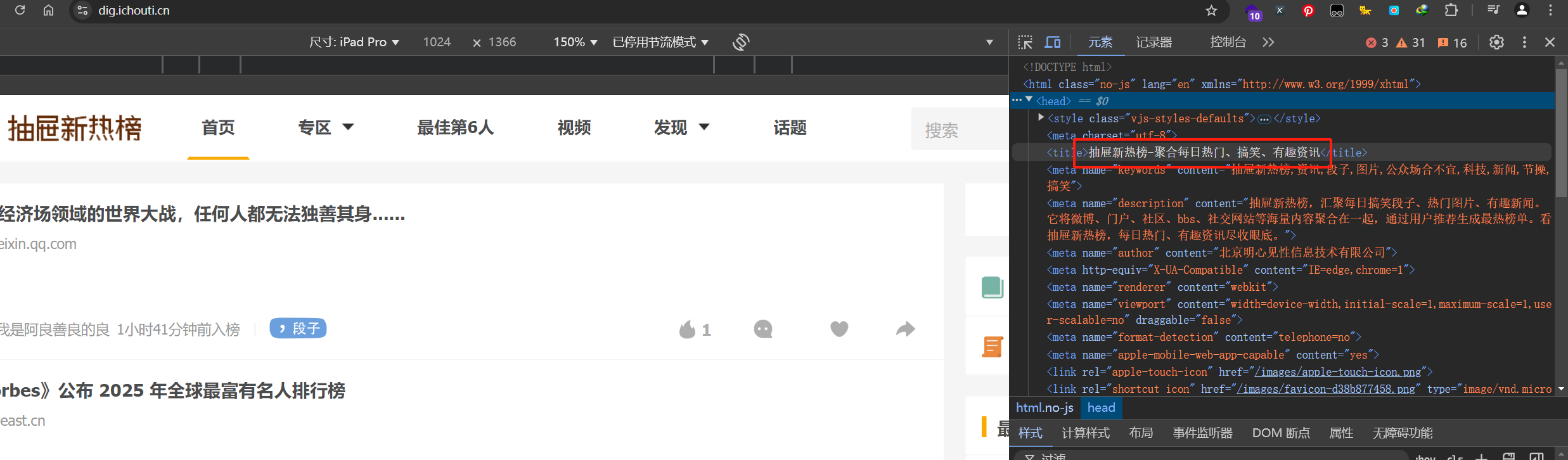The image size is (1568, 460).
Task: Open the 计算样式 computed styles tab
Action: [x=1086, y=433]
